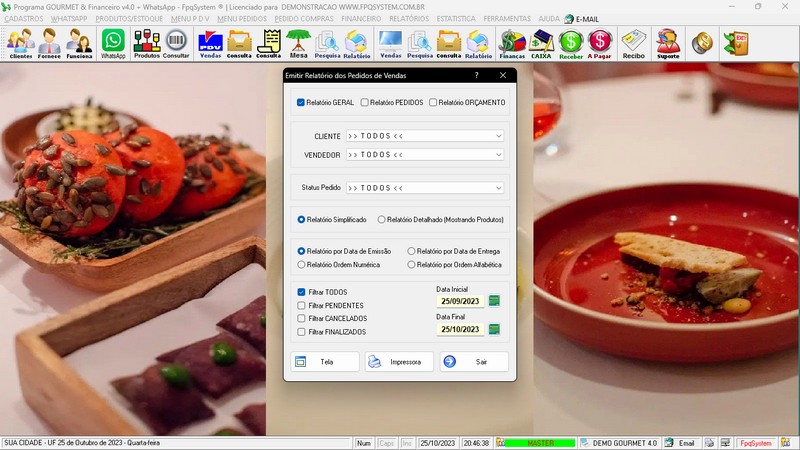Open the Funciona employees icon
Screen dimensions: 800x450
click(x=79, y=44)
